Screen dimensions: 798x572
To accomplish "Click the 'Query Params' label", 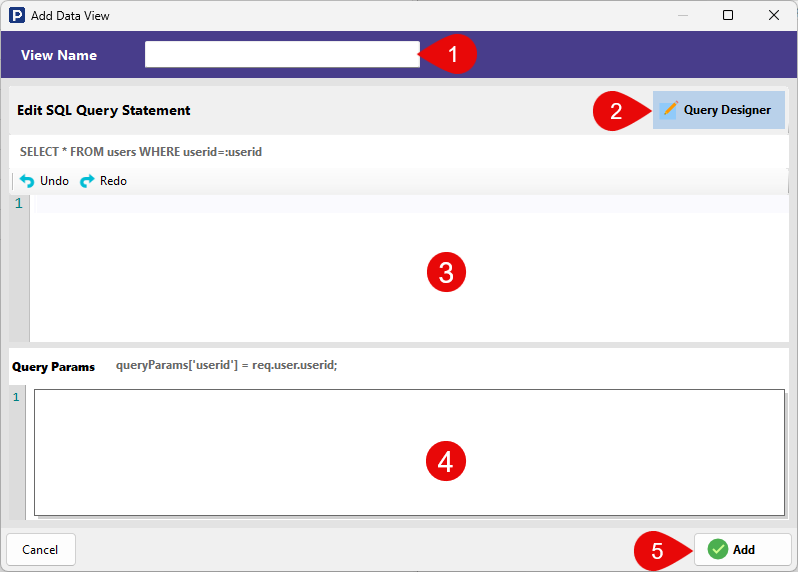I will coord(53,366).
